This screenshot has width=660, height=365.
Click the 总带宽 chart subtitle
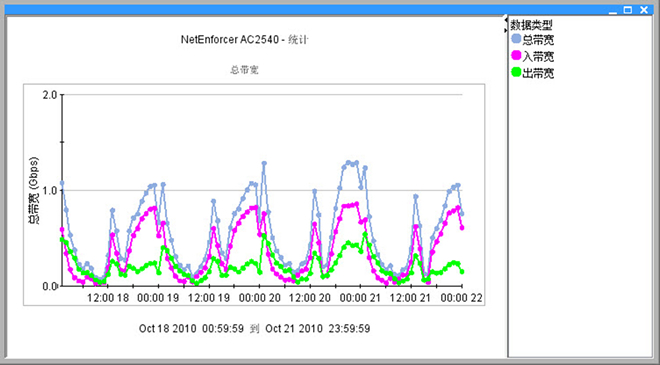tap(244, 70)
